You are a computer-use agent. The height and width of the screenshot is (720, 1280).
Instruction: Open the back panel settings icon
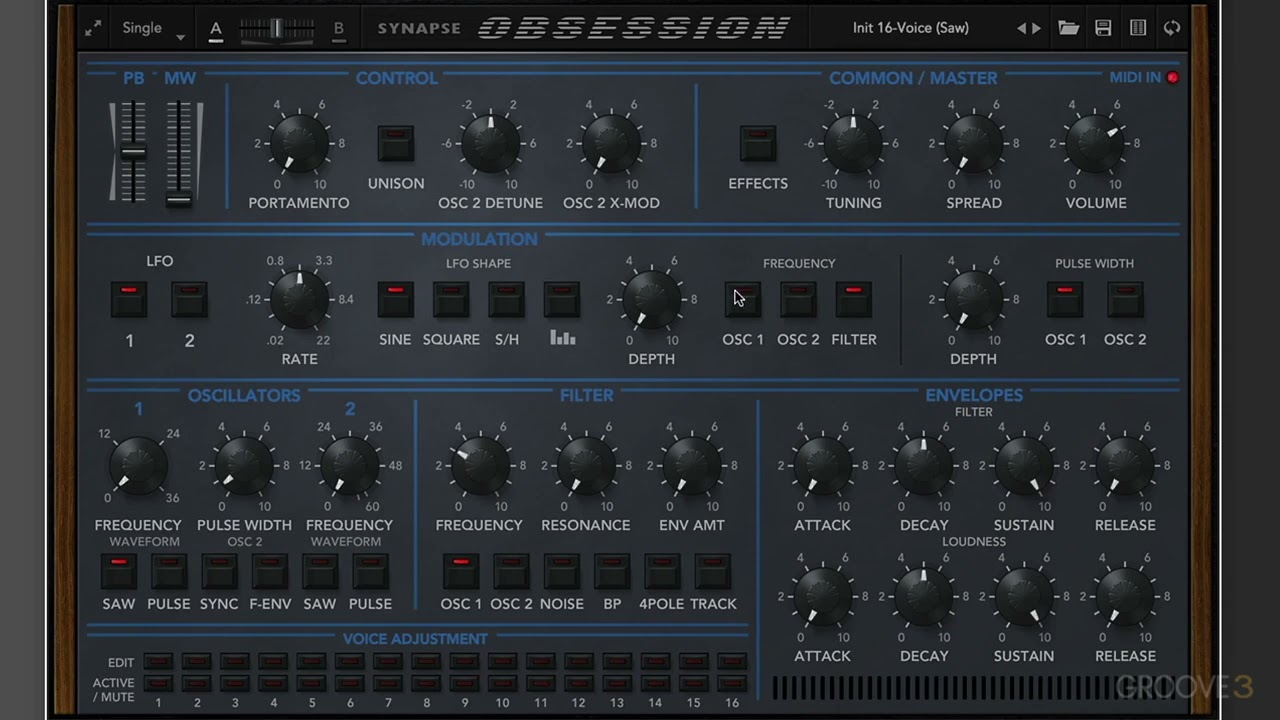1138,28
